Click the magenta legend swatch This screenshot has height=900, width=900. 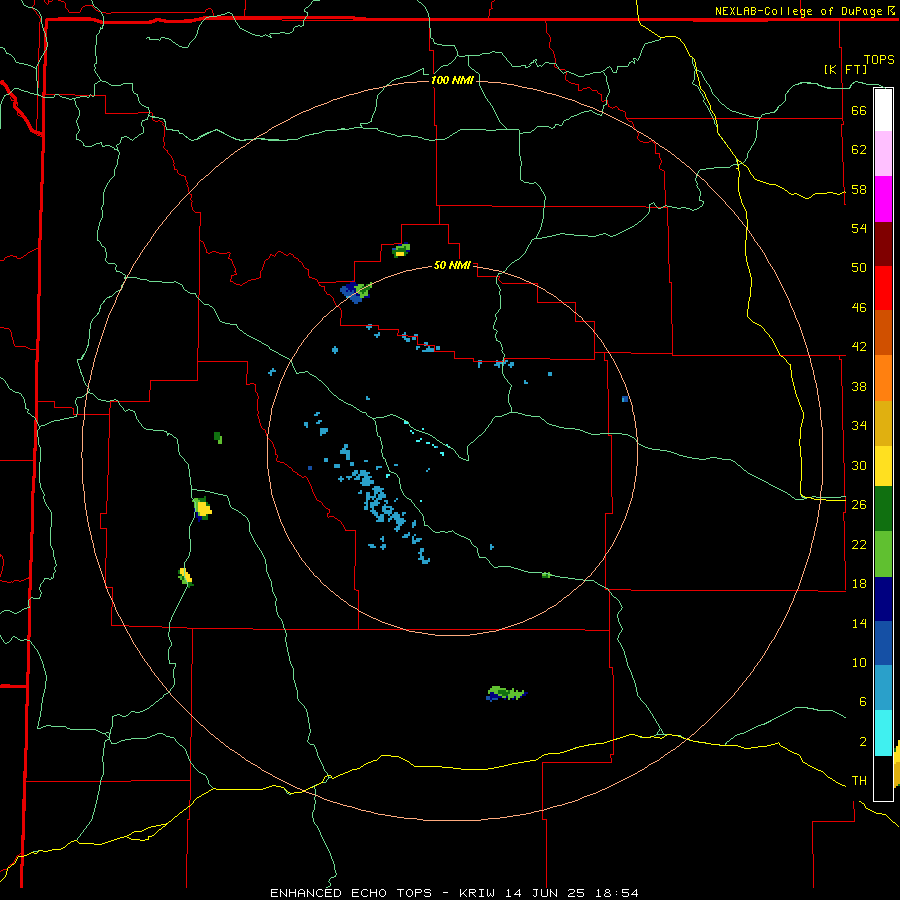tap(883, 199)
